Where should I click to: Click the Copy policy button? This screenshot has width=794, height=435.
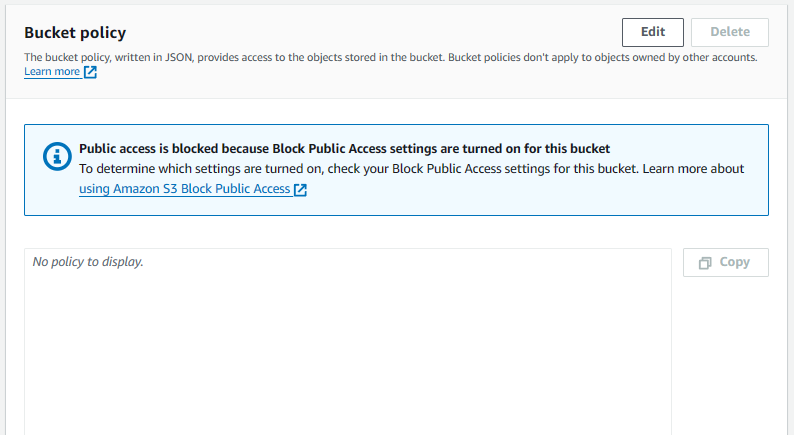[726, 262]
